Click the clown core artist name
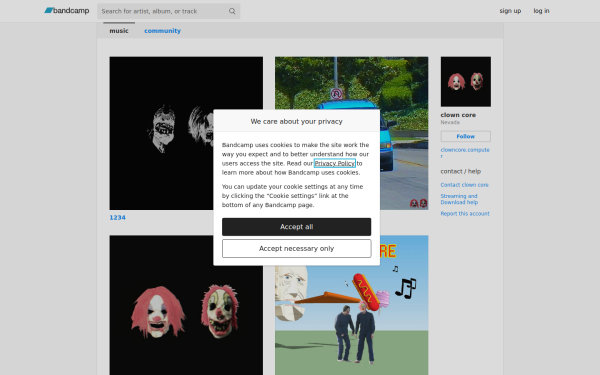Viewport: 600px width, 375px height. [x=458, y=115]
